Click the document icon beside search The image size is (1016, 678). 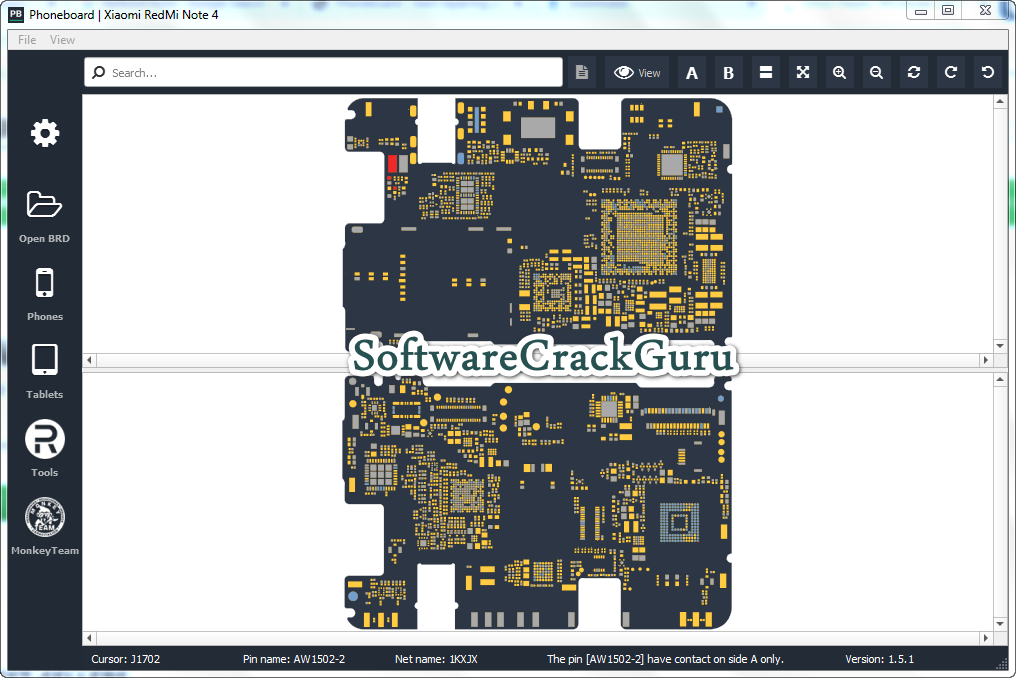582,72
